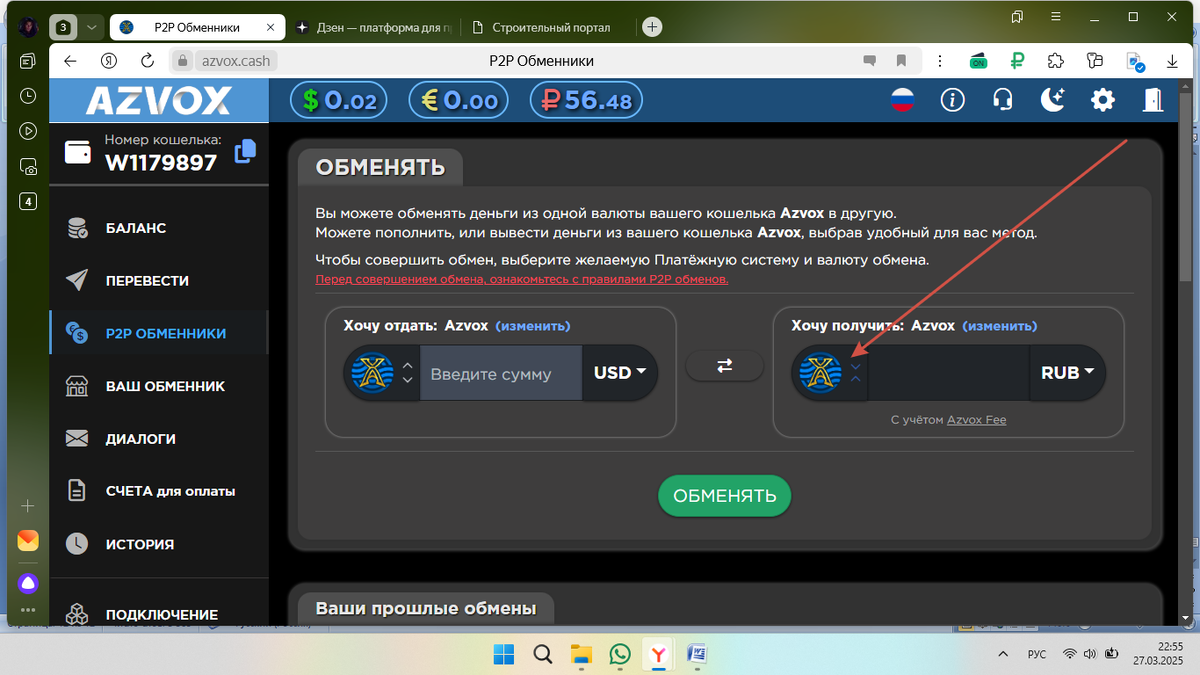
Task: Select P2P ОБМЕННИКИ in sidebar
Action: [x=159, y=334]
